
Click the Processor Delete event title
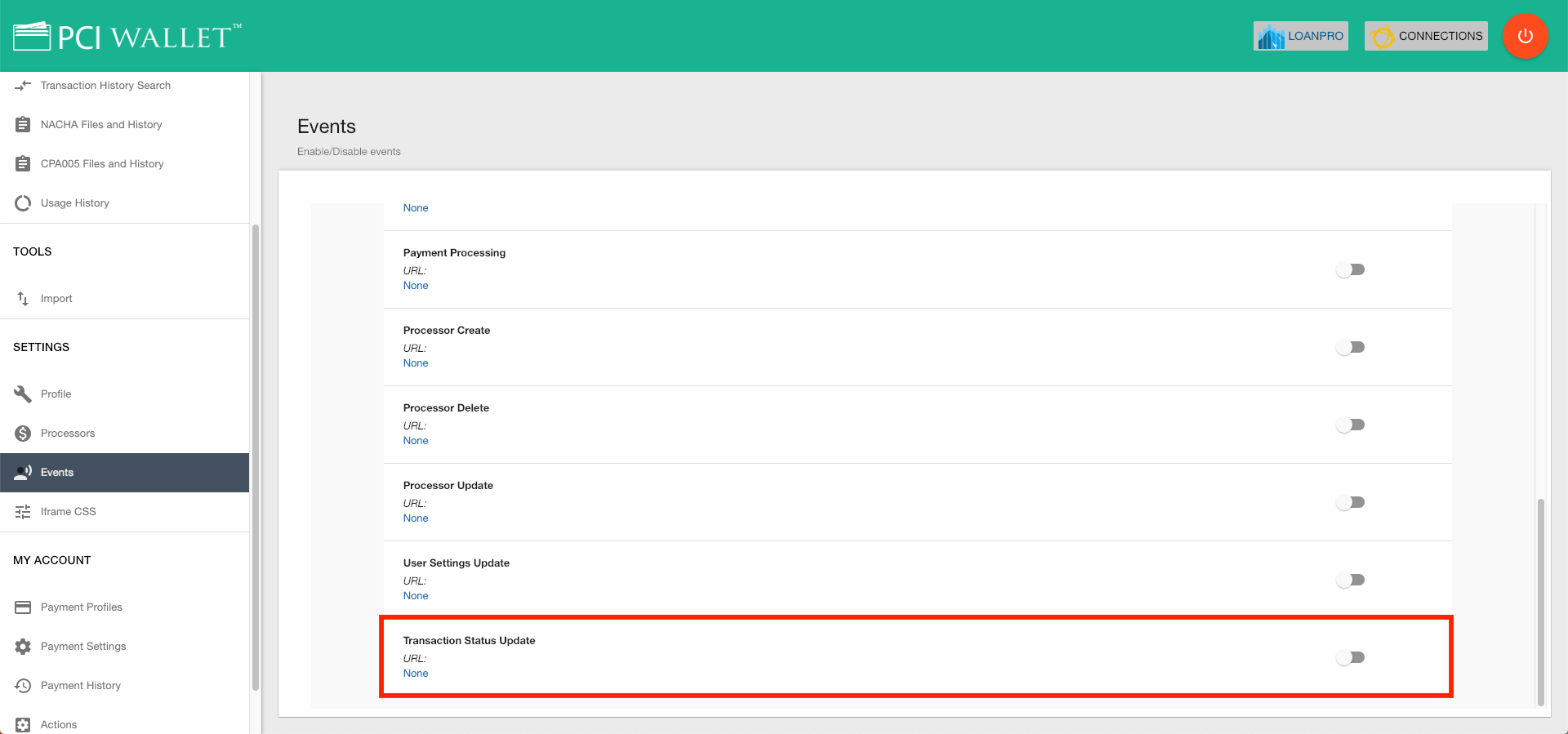446,407
